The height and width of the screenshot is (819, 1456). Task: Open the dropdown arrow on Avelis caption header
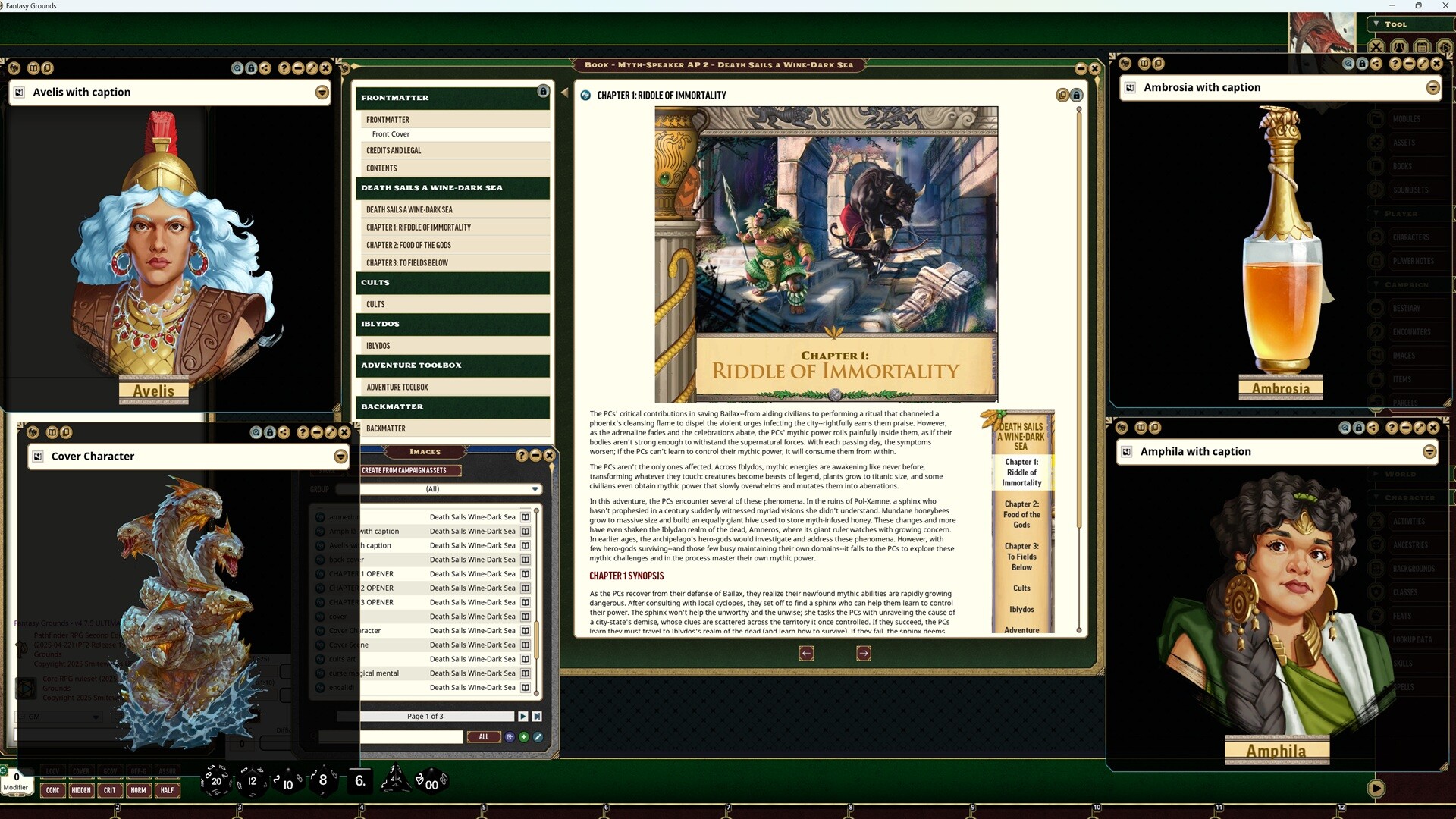coord(322,93)
